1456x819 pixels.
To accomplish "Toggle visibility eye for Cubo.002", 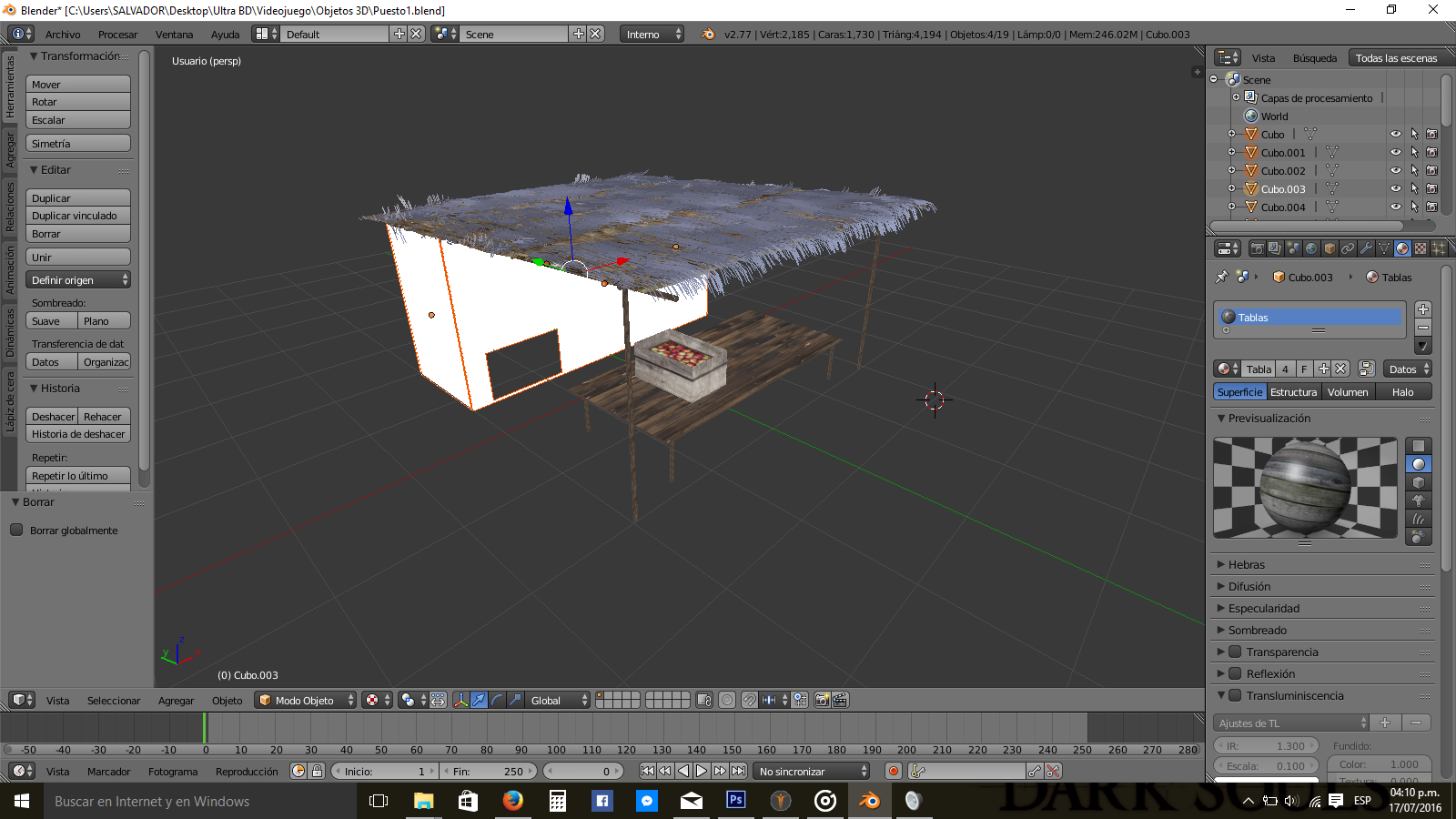I will [x=1395, y=171].
